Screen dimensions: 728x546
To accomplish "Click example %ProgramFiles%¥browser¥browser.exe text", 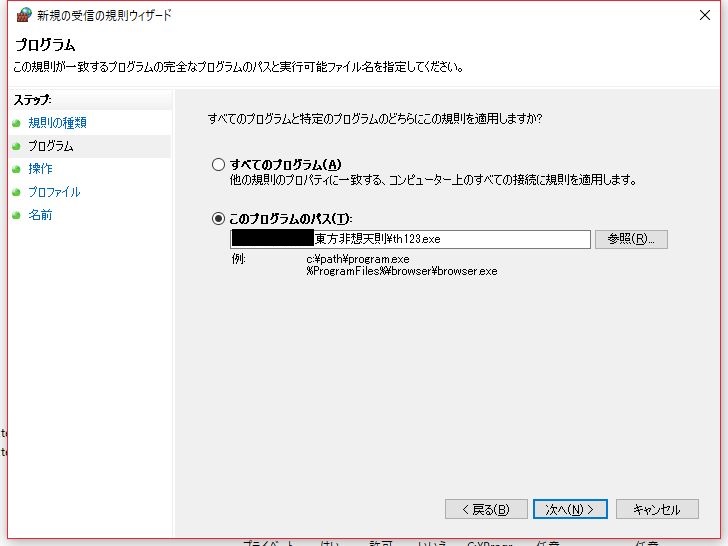I will click(x=402, y=271).
